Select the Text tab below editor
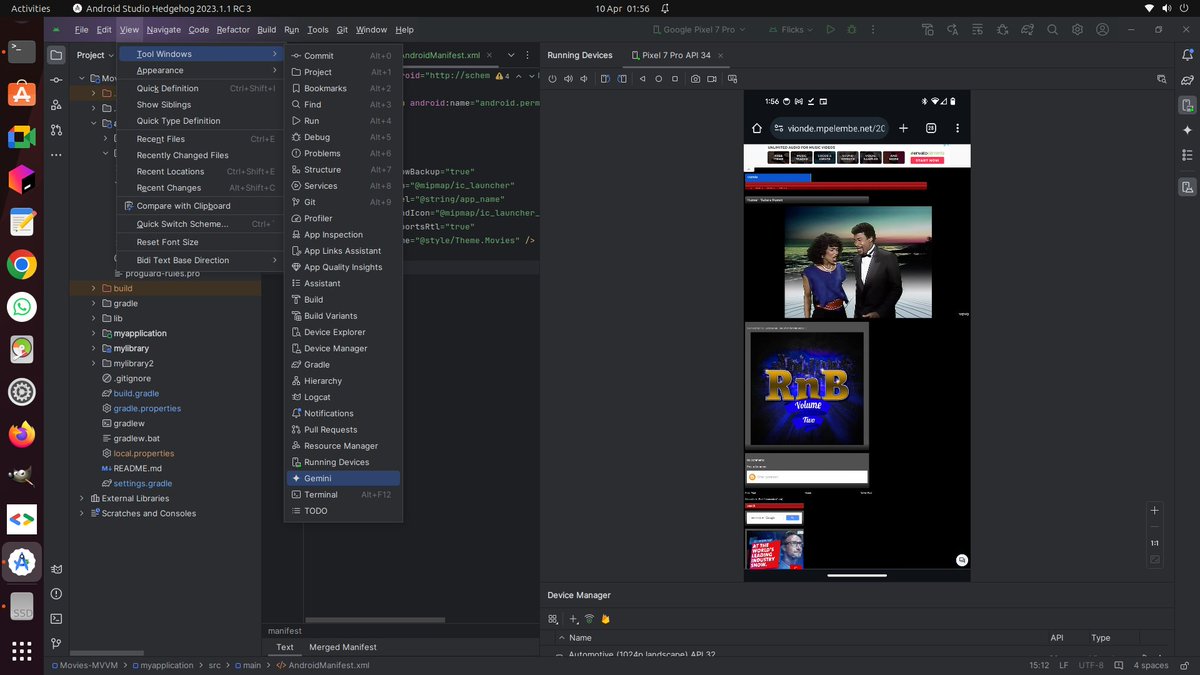 [285, 647]
